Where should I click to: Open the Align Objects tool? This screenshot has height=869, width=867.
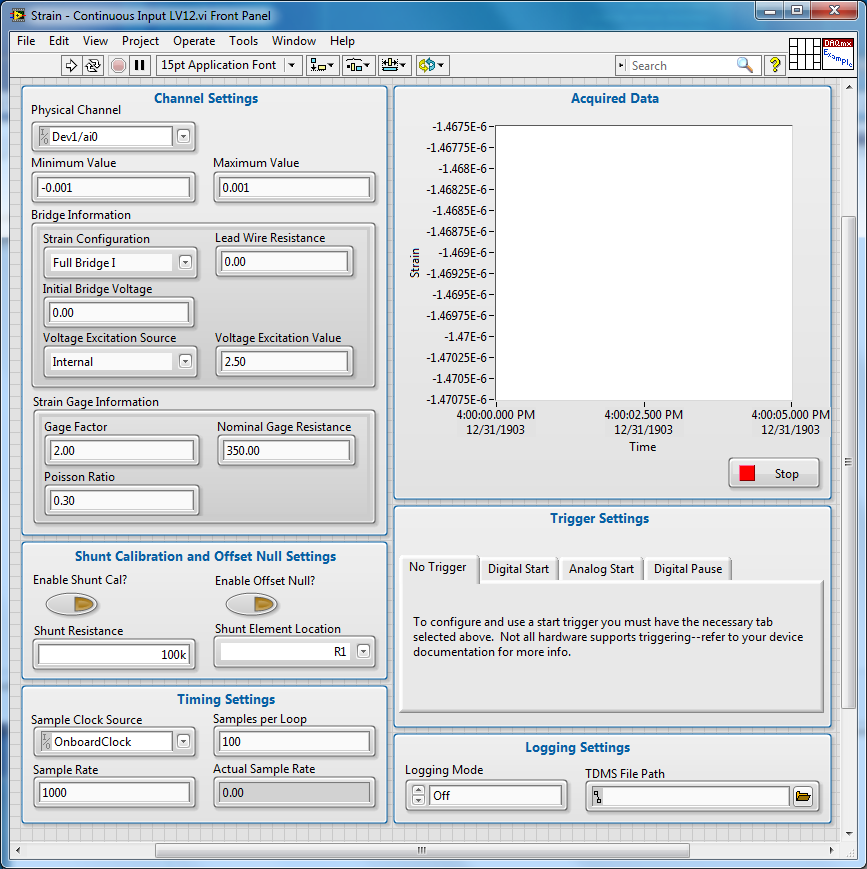322,65
